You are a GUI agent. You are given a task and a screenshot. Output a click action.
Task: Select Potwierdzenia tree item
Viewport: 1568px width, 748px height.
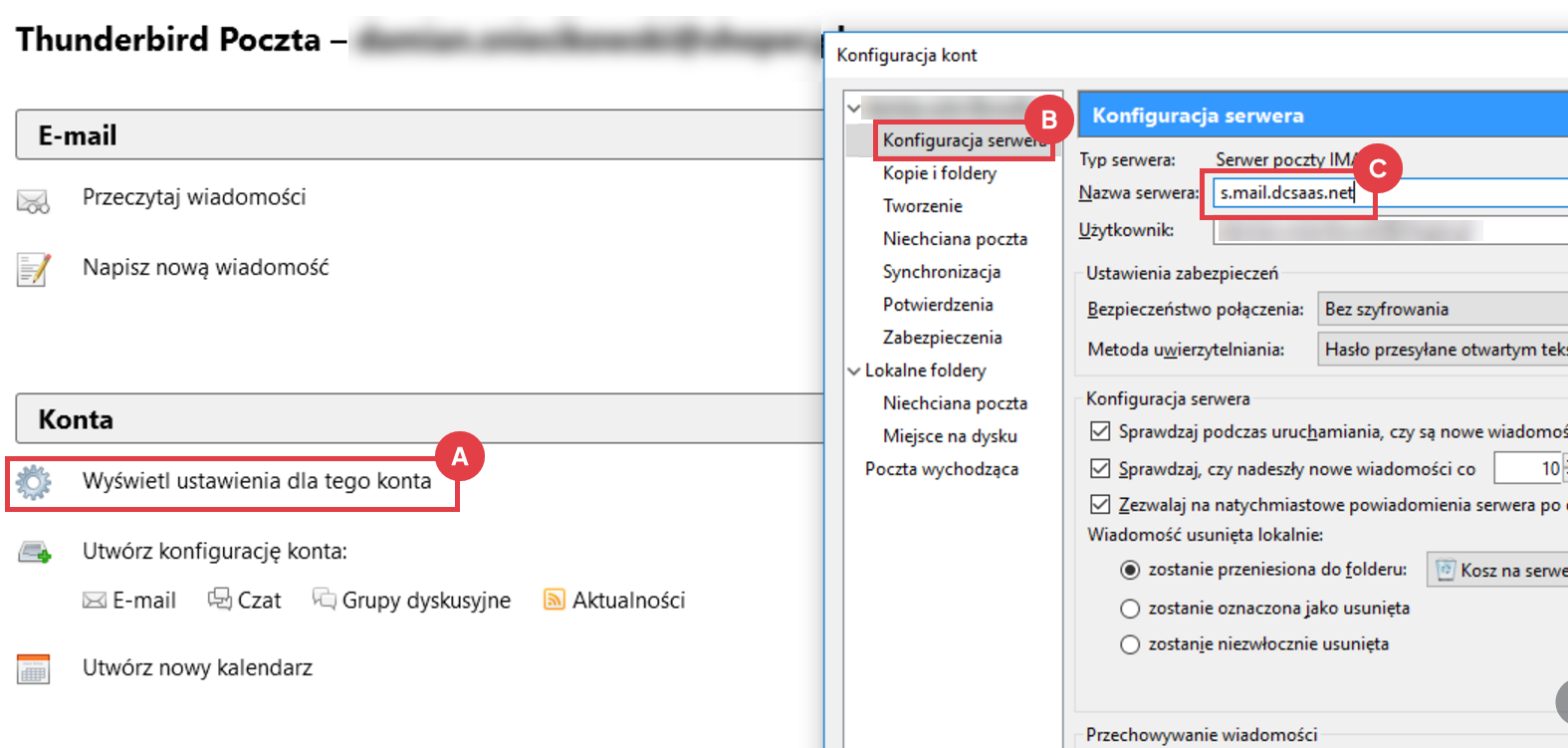938,305
